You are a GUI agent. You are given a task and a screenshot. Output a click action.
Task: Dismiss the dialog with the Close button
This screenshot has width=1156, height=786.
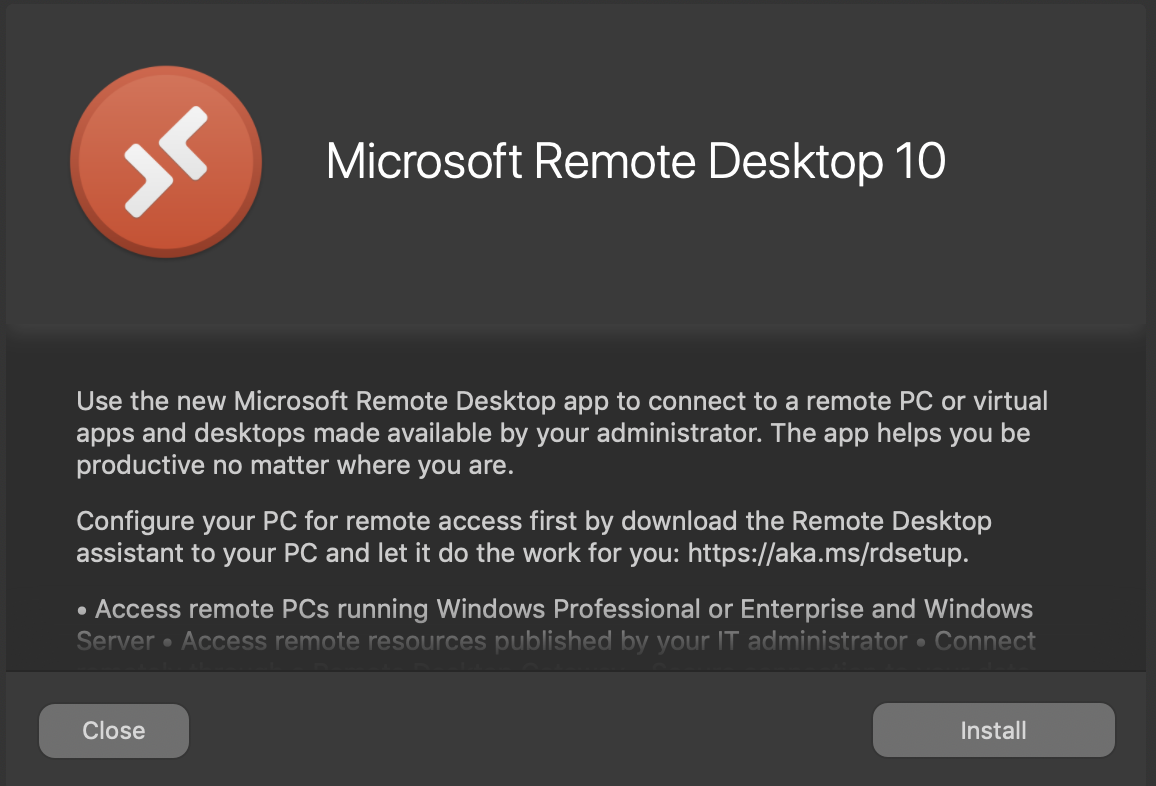114,730
